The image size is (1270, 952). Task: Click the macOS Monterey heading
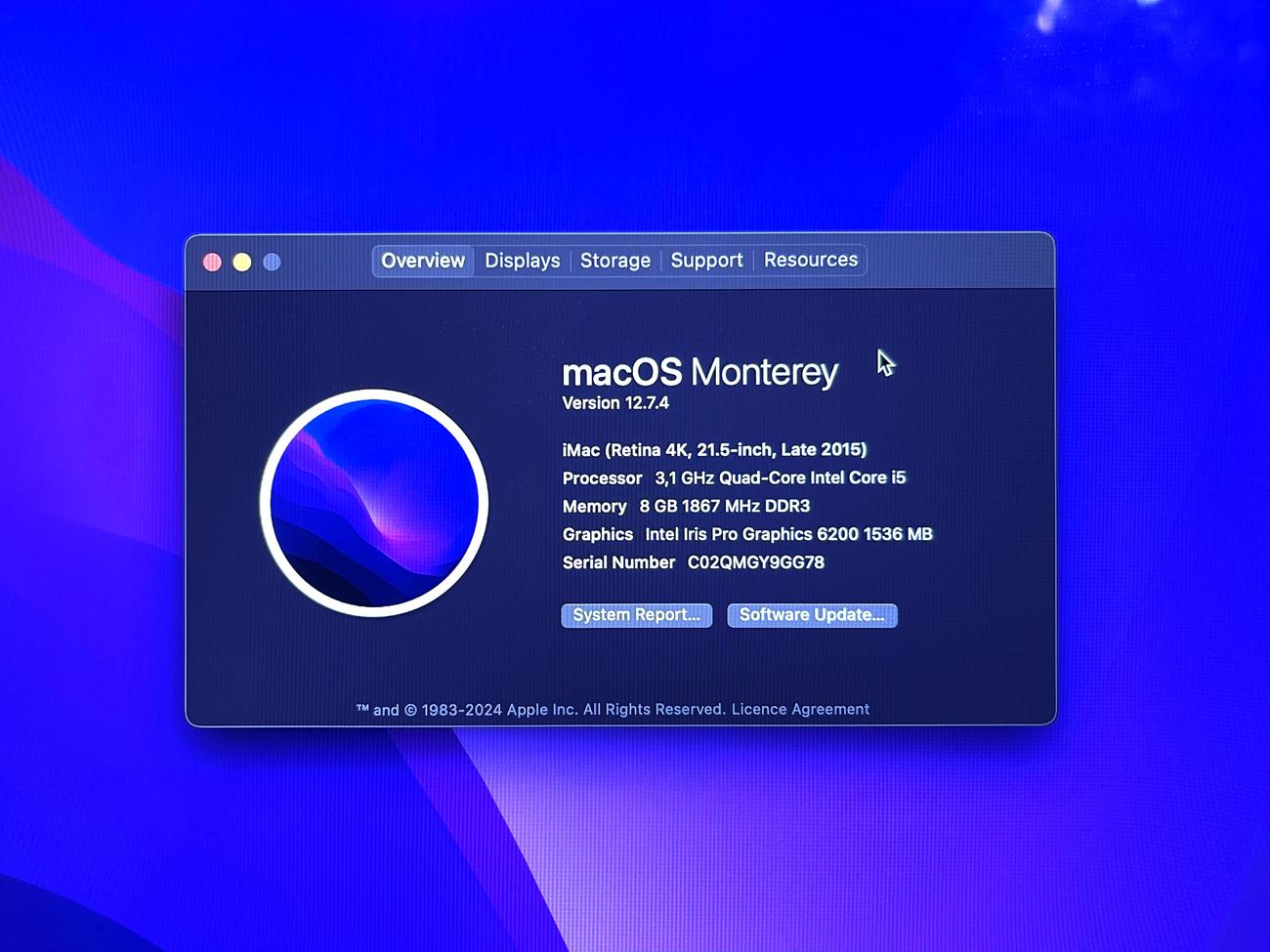(x=699, y=372)
